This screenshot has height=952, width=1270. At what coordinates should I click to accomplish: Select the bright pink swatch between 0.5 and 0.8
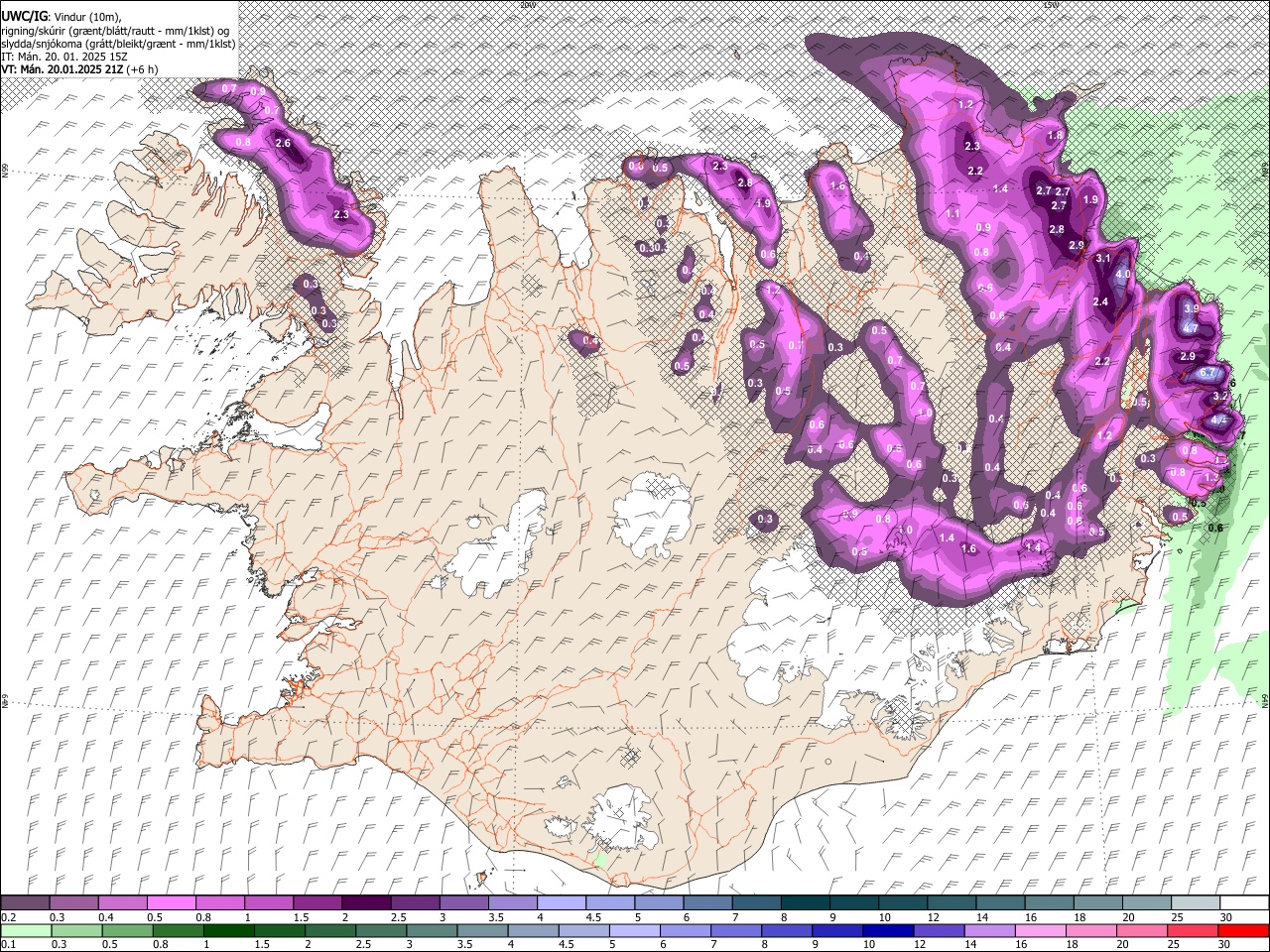tap(172, 902)
